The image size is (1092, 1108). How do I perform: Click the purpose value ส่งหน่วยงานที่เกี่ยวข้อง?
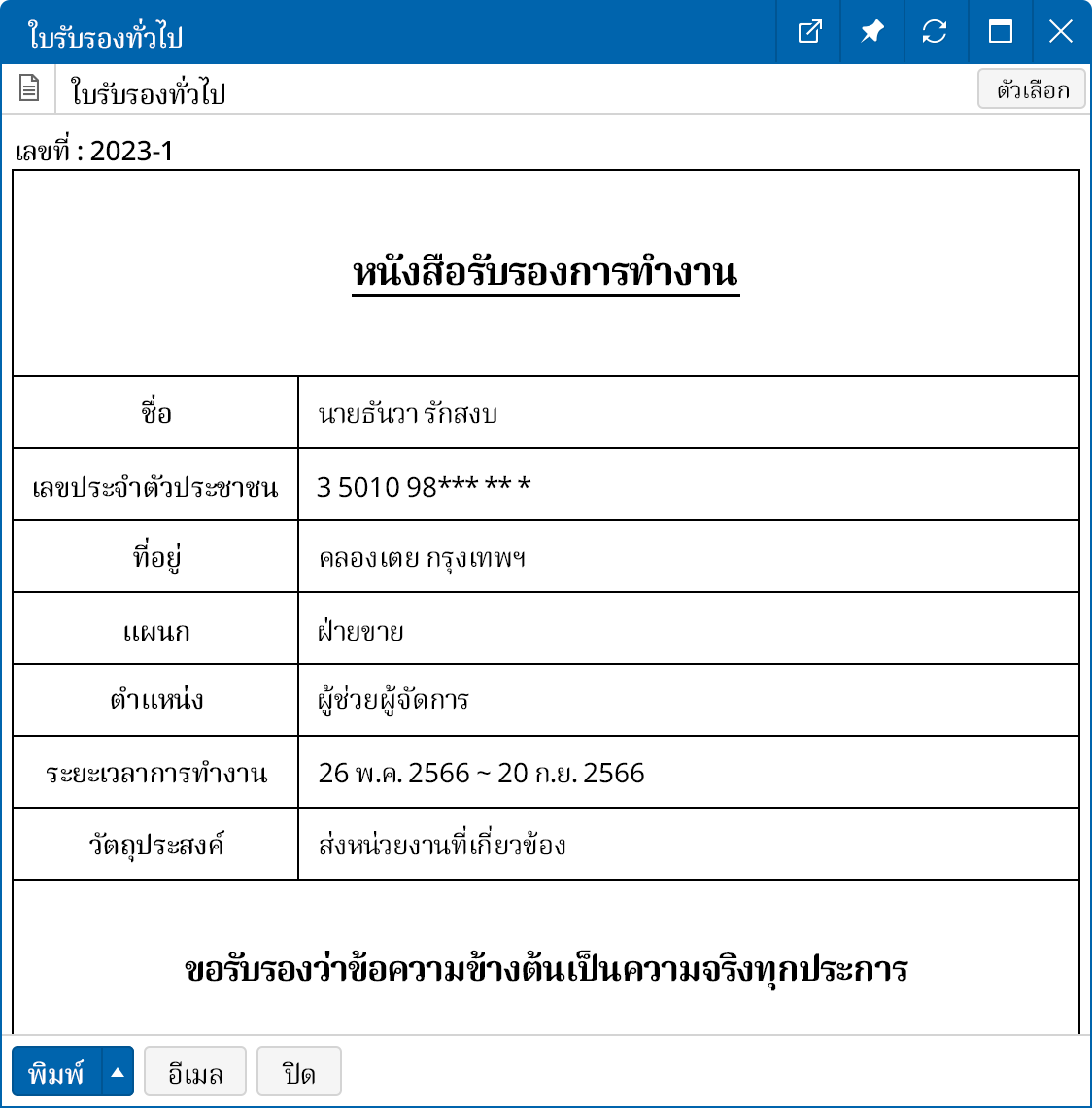(x=442, y=845)
